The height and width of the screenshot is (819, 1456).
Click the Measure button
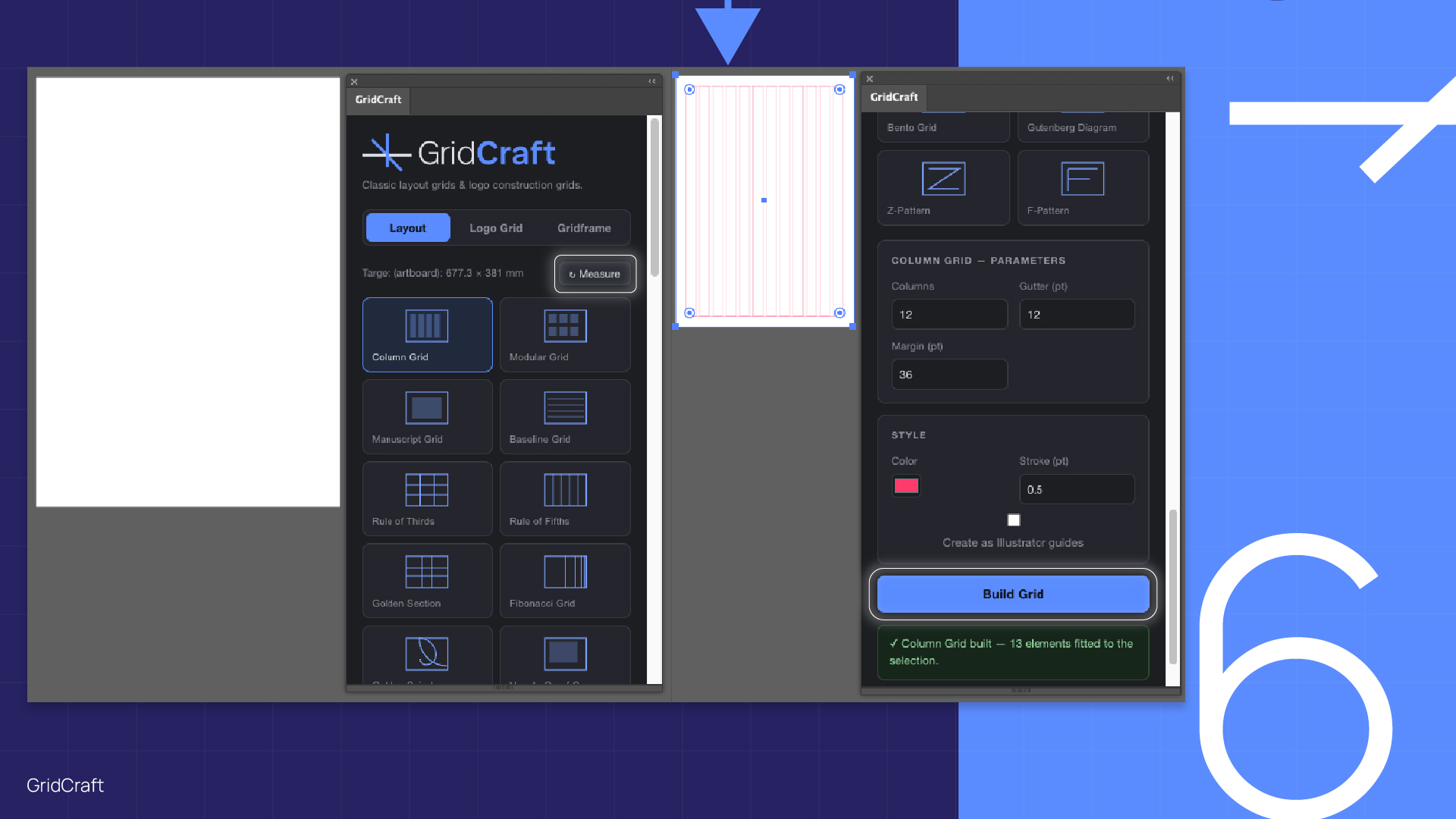pyautogui.click(x=595, y=274)
